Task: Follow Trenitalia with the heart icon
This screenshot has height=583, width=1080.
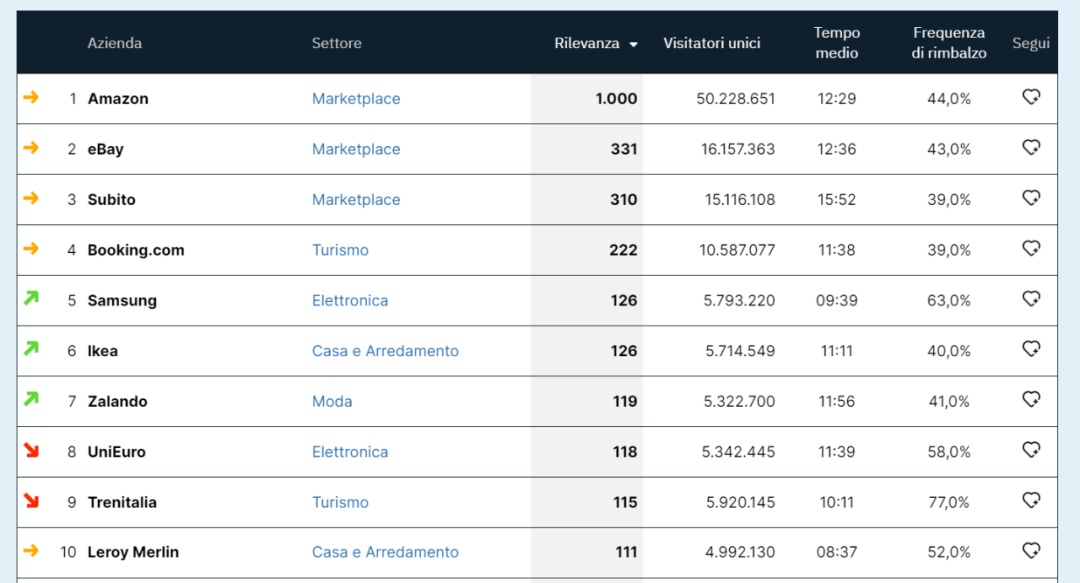Action: pyautogui.click(x=1031, y=500)
